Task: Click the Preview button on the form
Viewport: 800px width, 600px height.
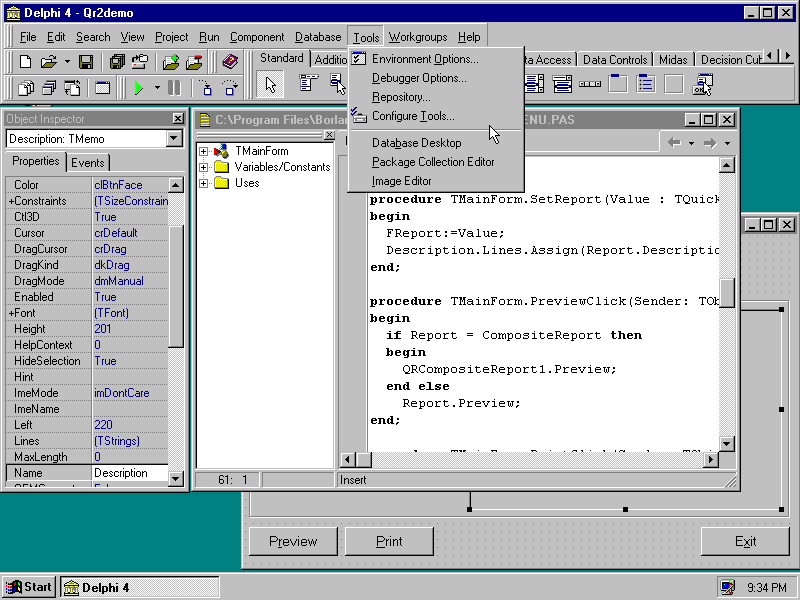Action: pos(292,541)
